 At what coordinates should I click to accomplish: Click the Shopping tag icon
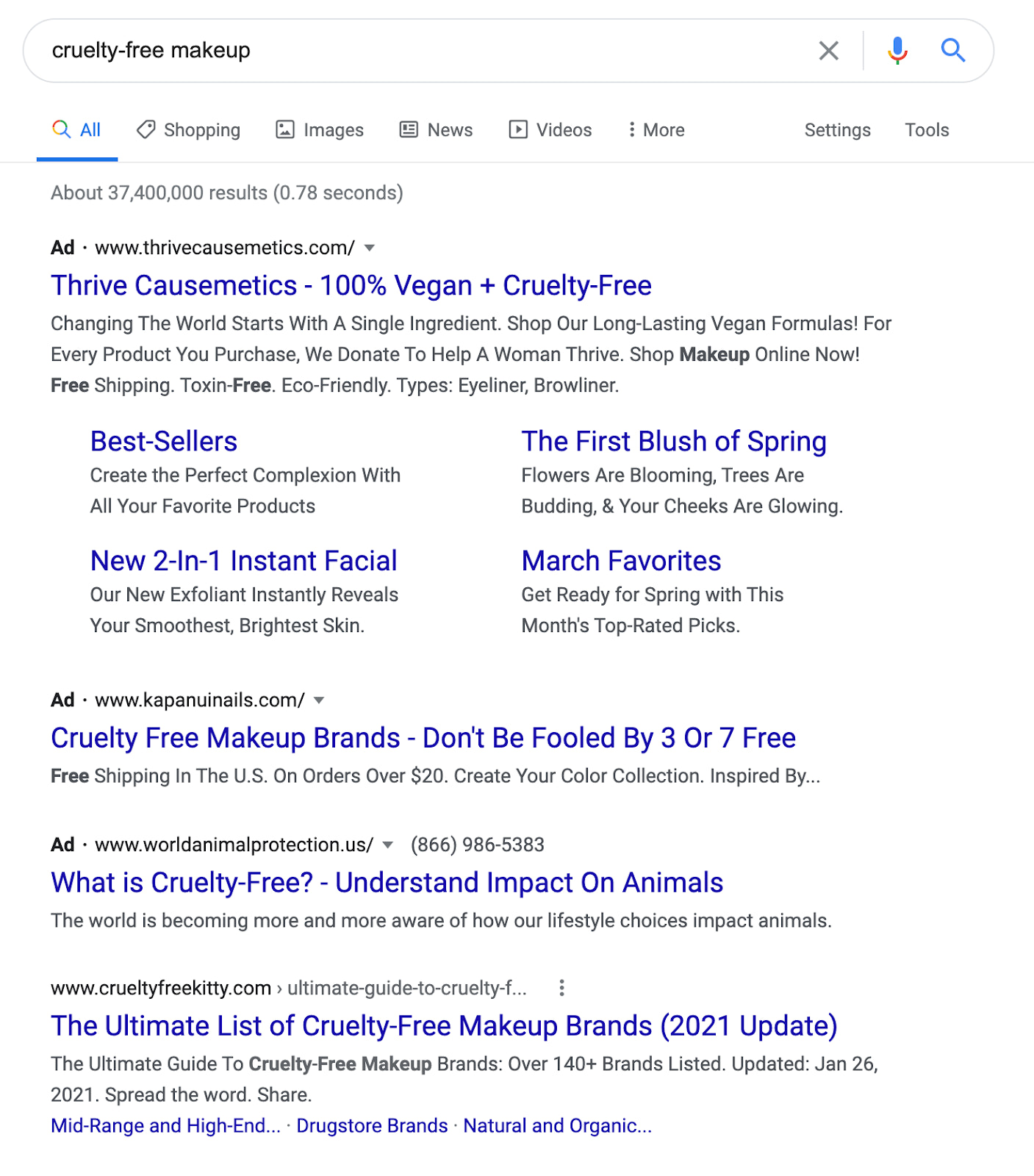click(146, 130)
